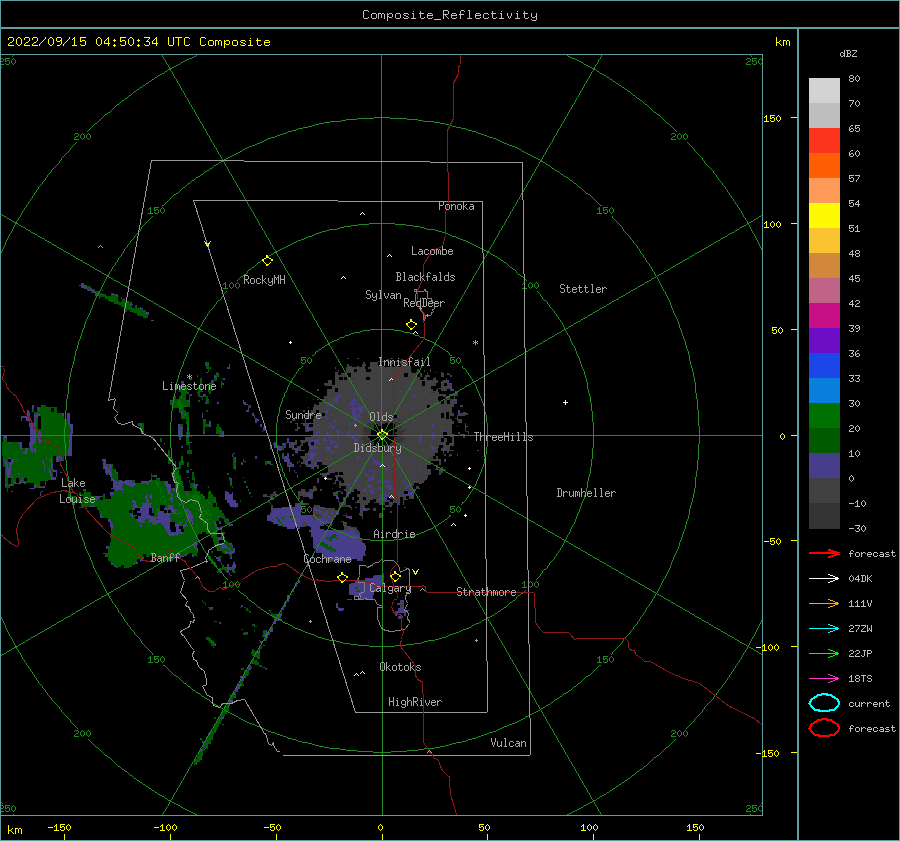Pick the bright yellow 51–54 dBZ swatch
900x841 pixels.
pos(824,216)
